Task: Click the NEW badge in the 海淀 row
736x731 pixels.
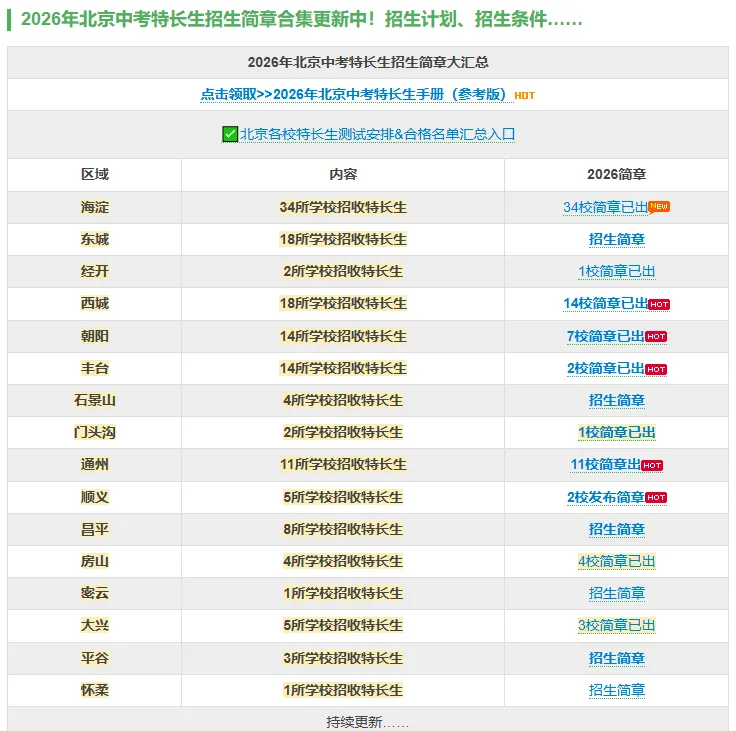Action: [659, 207]
